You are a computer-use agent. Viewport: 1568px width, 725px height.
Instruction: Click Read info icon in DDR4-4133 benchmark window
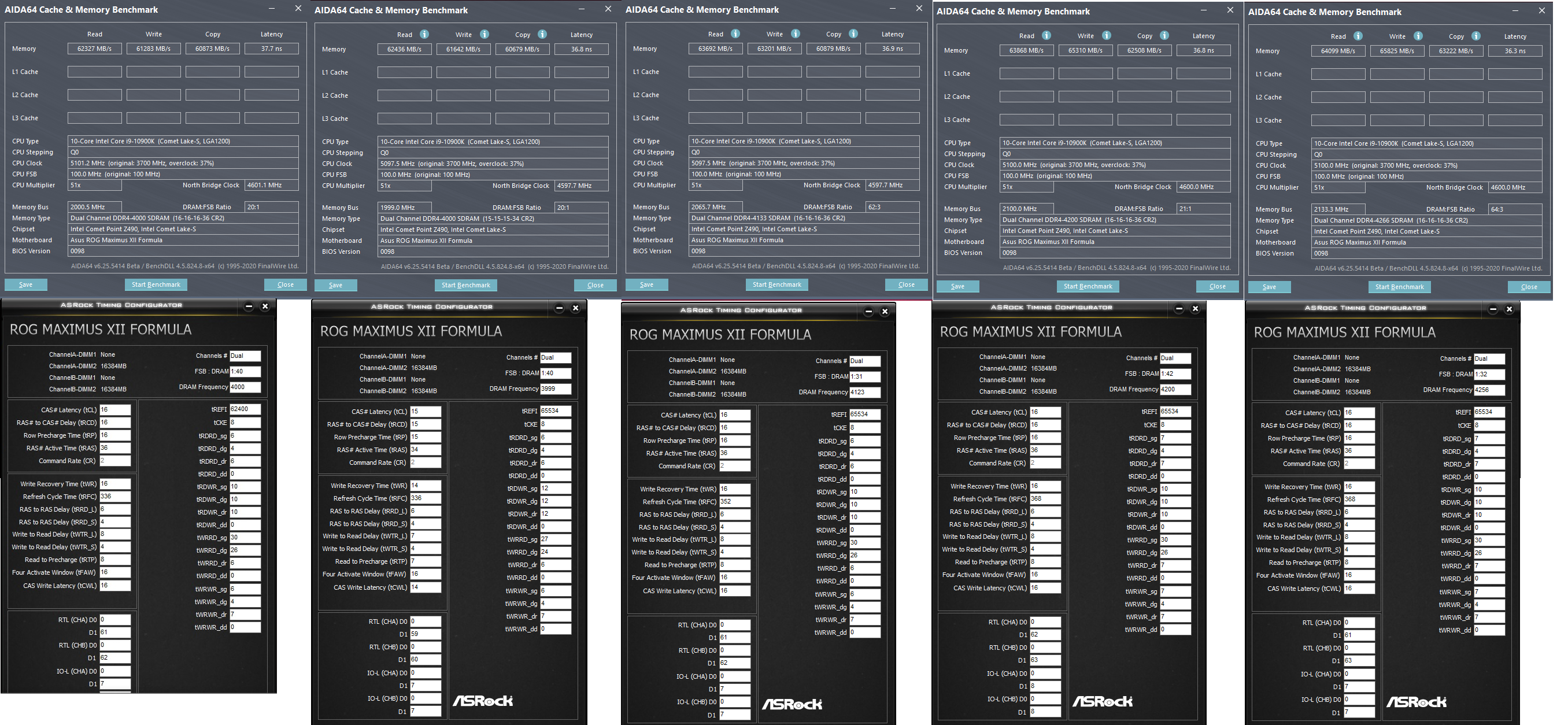pos(735,34)
